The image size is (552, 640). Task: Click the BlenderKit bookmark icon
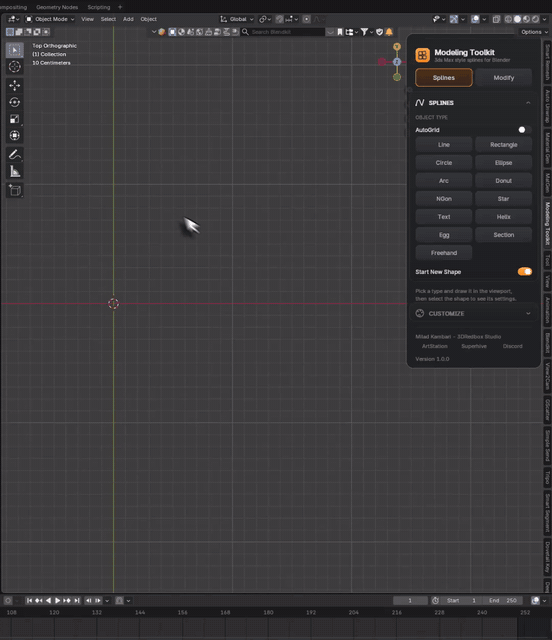point(340,32)
